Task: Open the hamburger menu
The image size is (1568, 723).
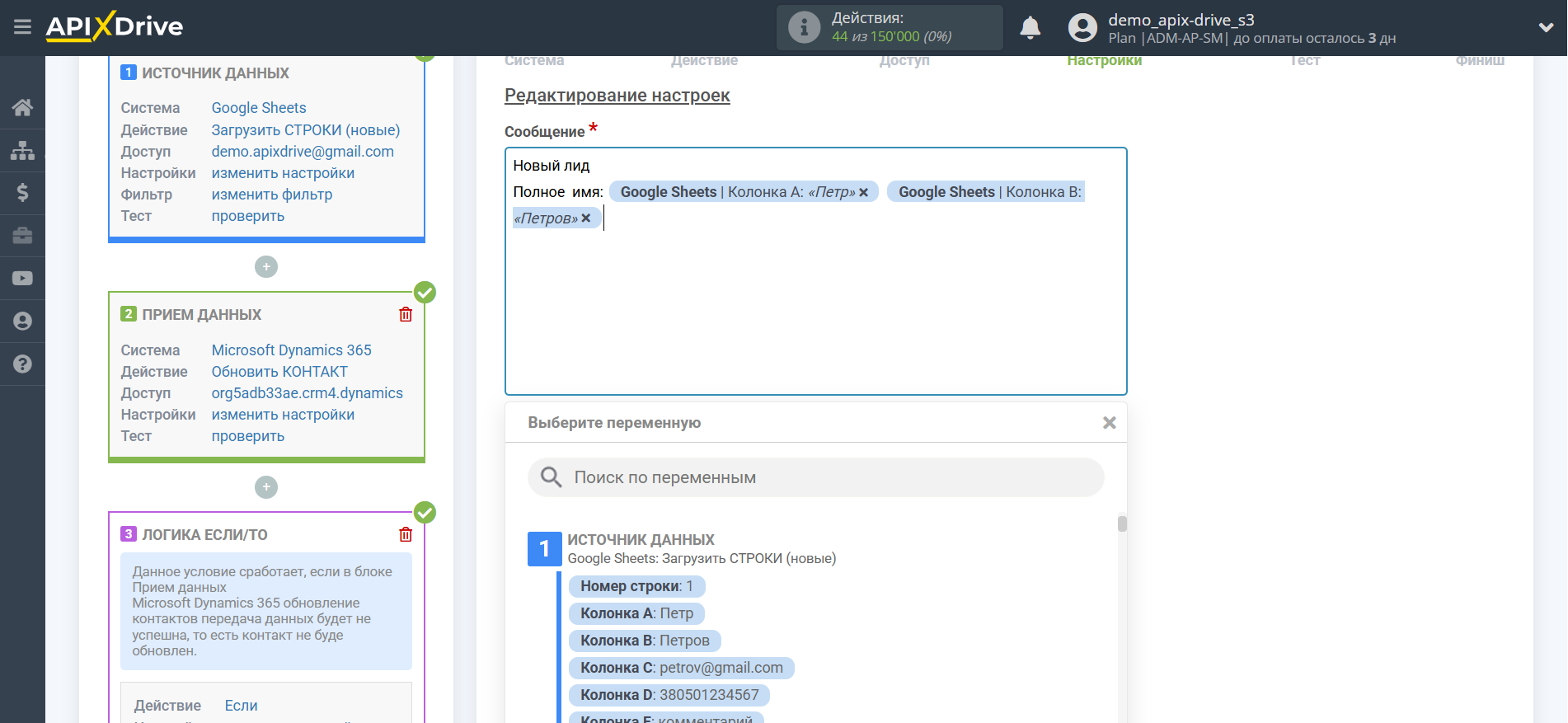Action: (x=22, y=27)
